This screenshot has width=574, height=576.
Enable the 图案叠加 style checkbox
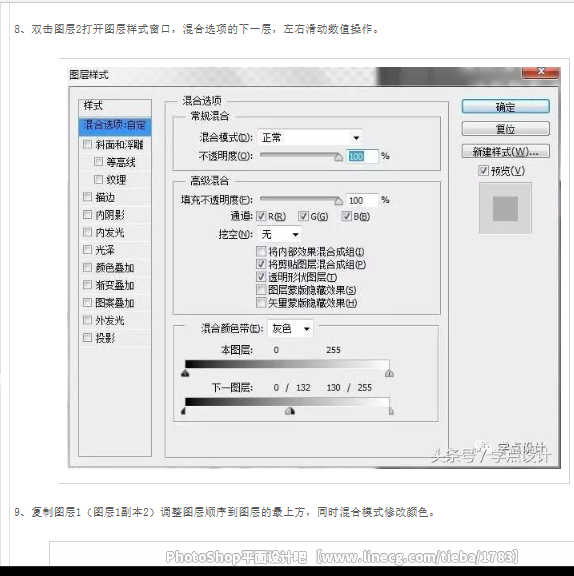click(87, 303)
